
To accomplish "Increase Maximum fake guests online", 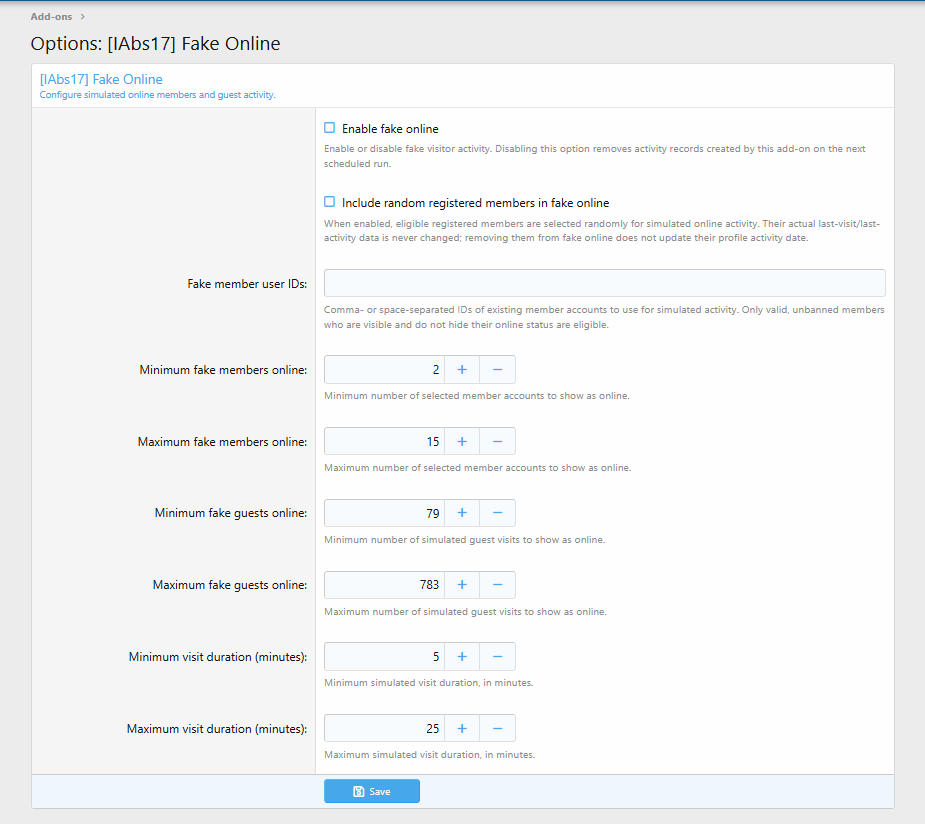I will 462,585.
